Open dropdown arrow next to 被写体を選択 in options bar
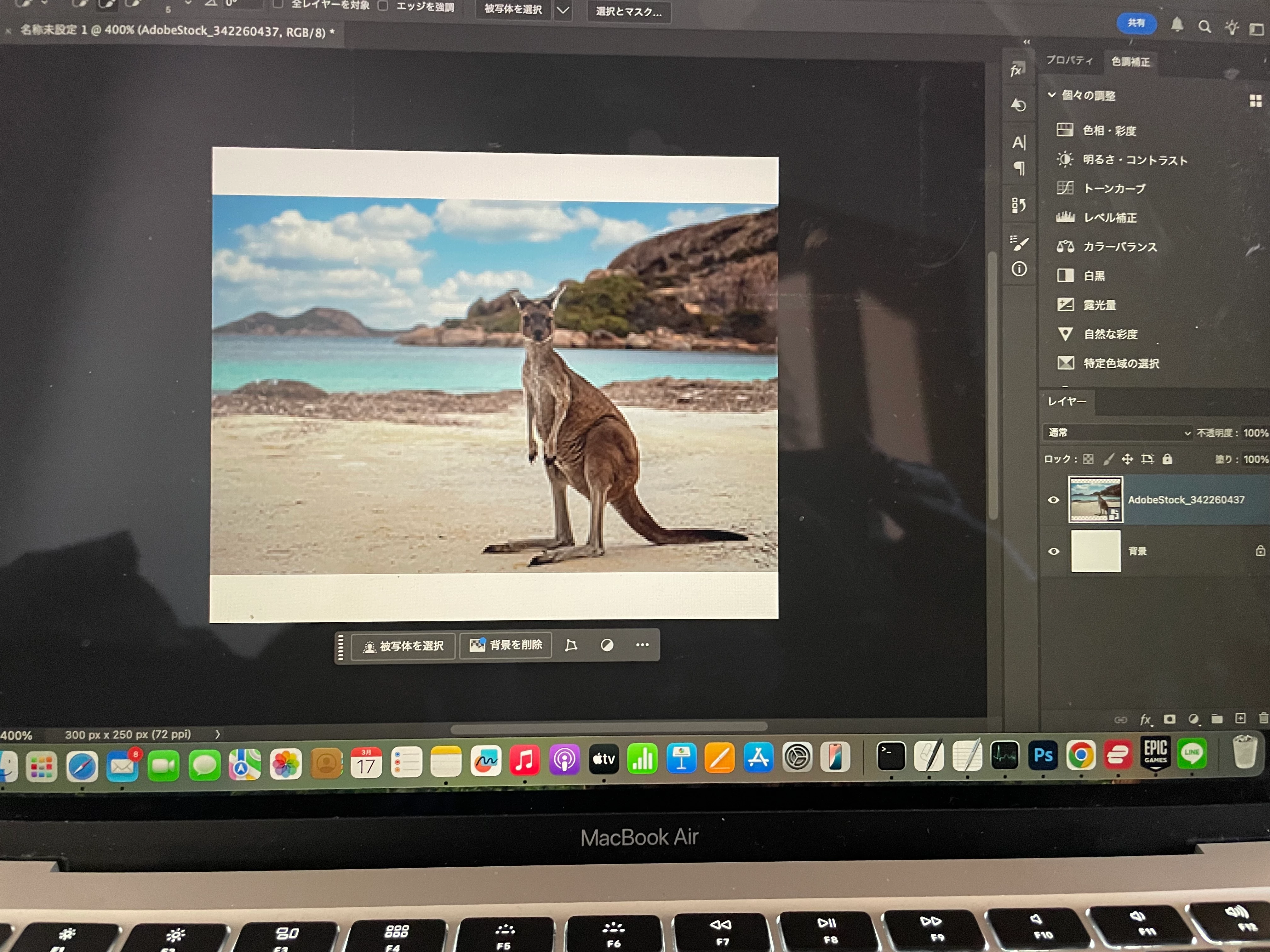The width and height of the screenshot is (1270, 952). click(x=563, y=10)
